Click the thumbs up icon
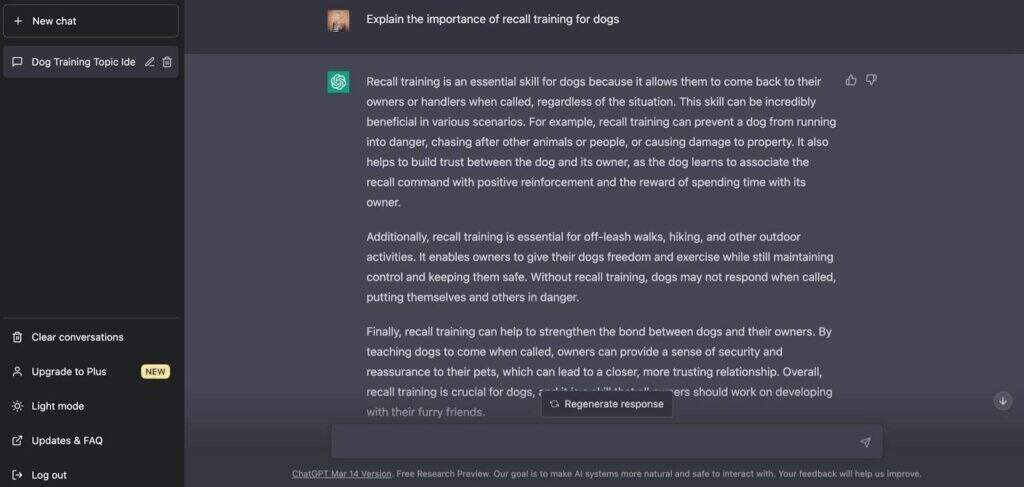This screenshot has width=1024, height=487. click(x=851, y=80)
